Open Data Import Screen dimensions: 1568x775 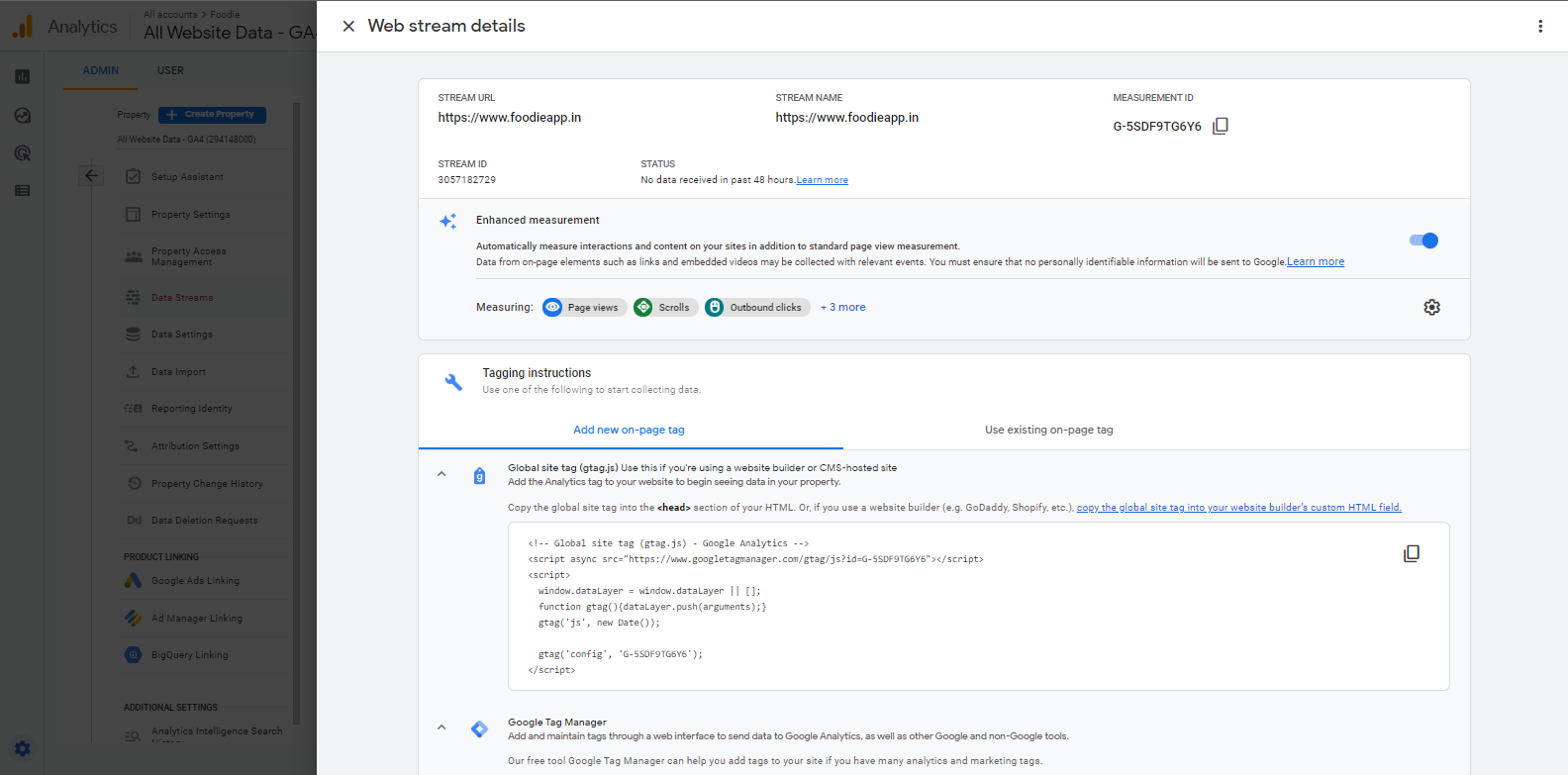click(x=178, y=372)
